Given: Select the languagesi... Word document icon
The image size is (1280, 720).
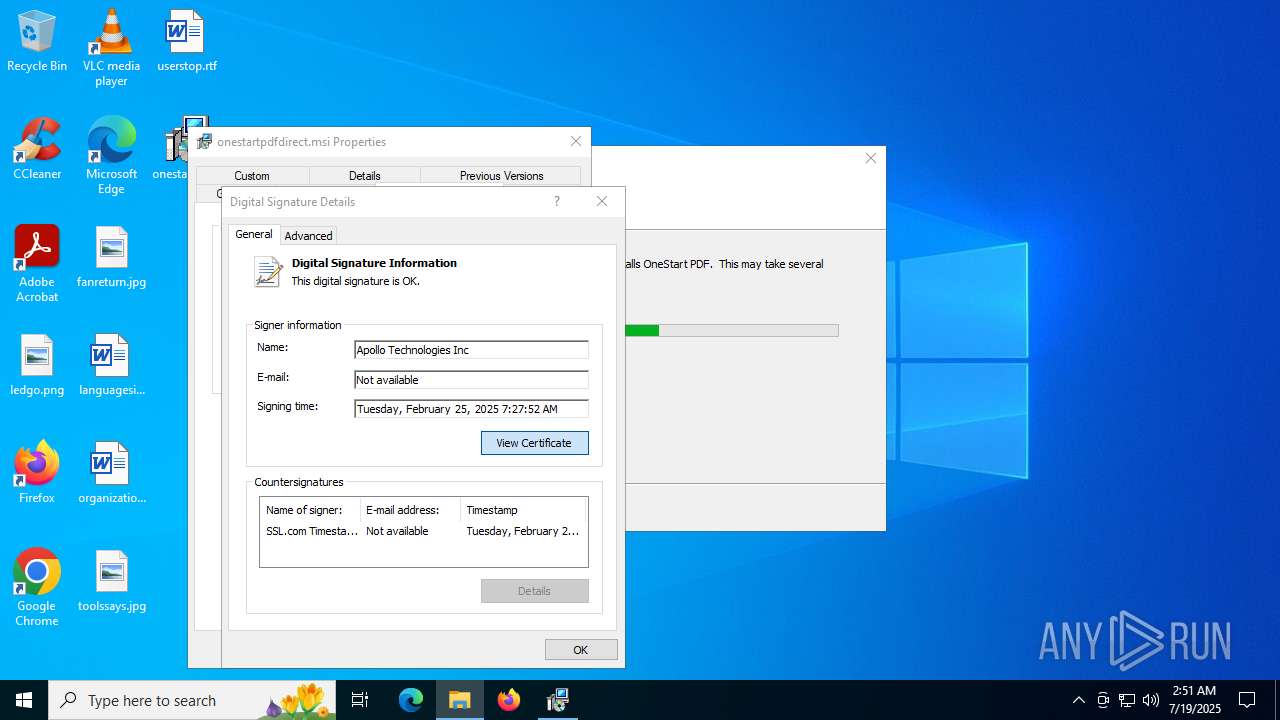Looking at the screenshot, I should pos(111,365).
